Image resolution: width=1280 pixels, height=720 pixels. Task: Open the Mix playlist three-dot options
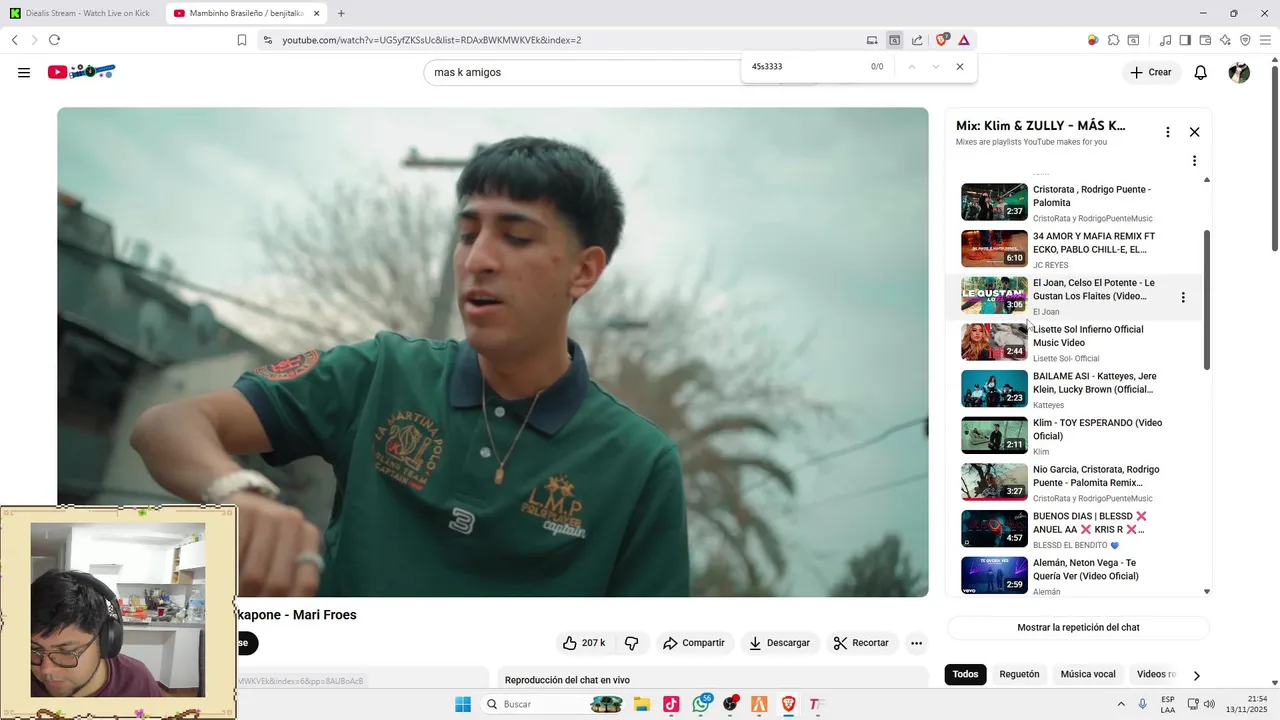pos(1167,132)
